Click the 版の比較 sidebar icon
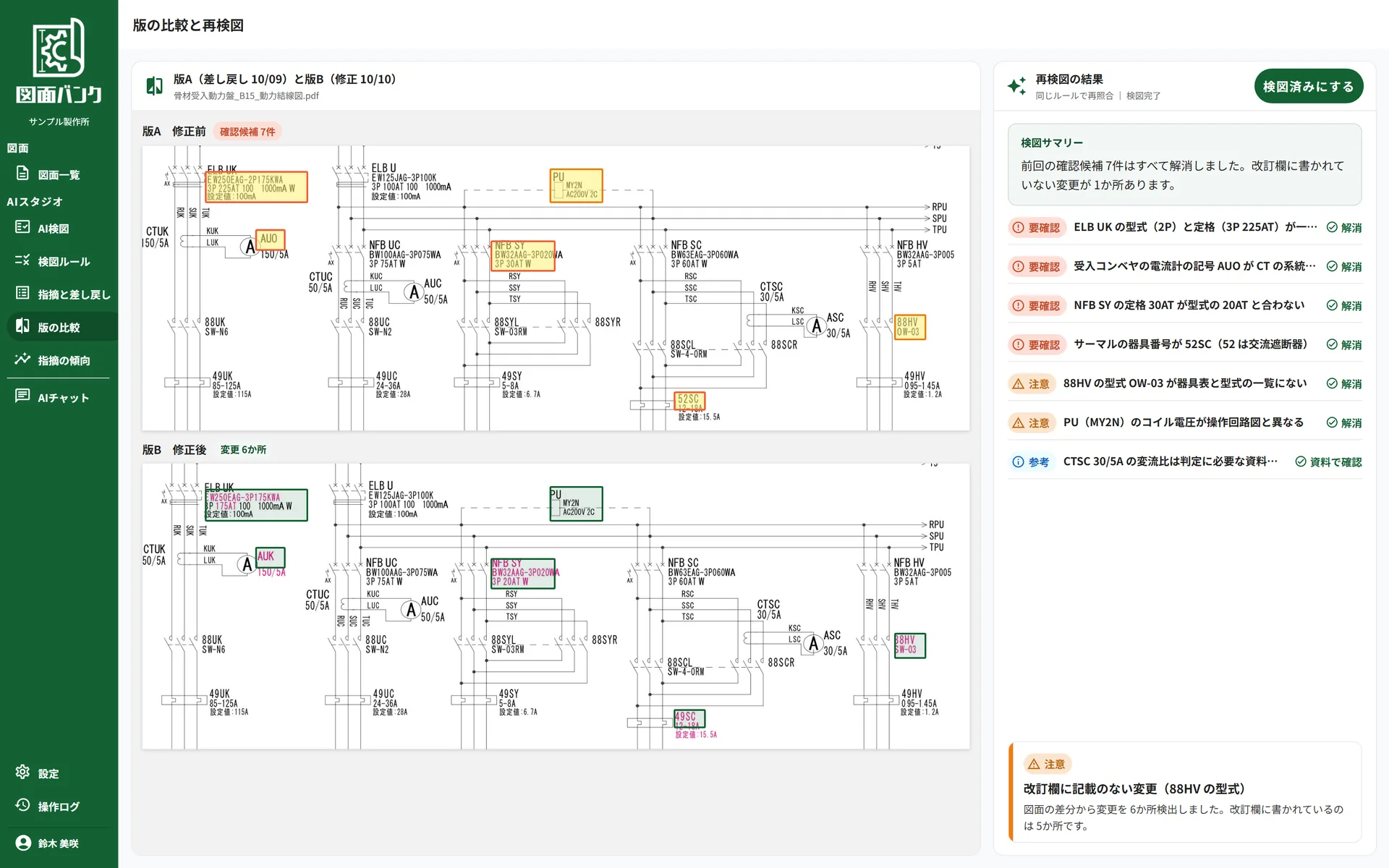Screen dimensions: 1389x868 point(22,326)
